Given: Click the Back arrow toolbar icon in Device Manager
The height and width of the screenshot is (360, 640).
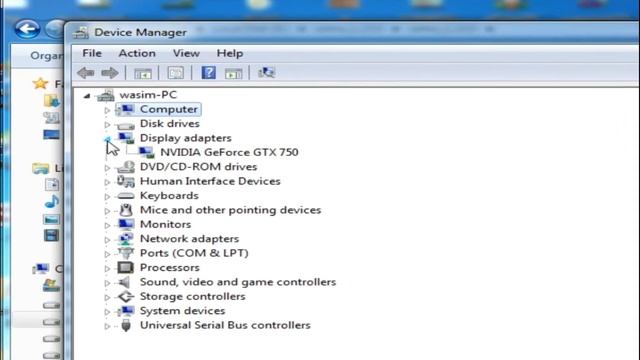Looking at the screenshot, I should coord(86,73).
